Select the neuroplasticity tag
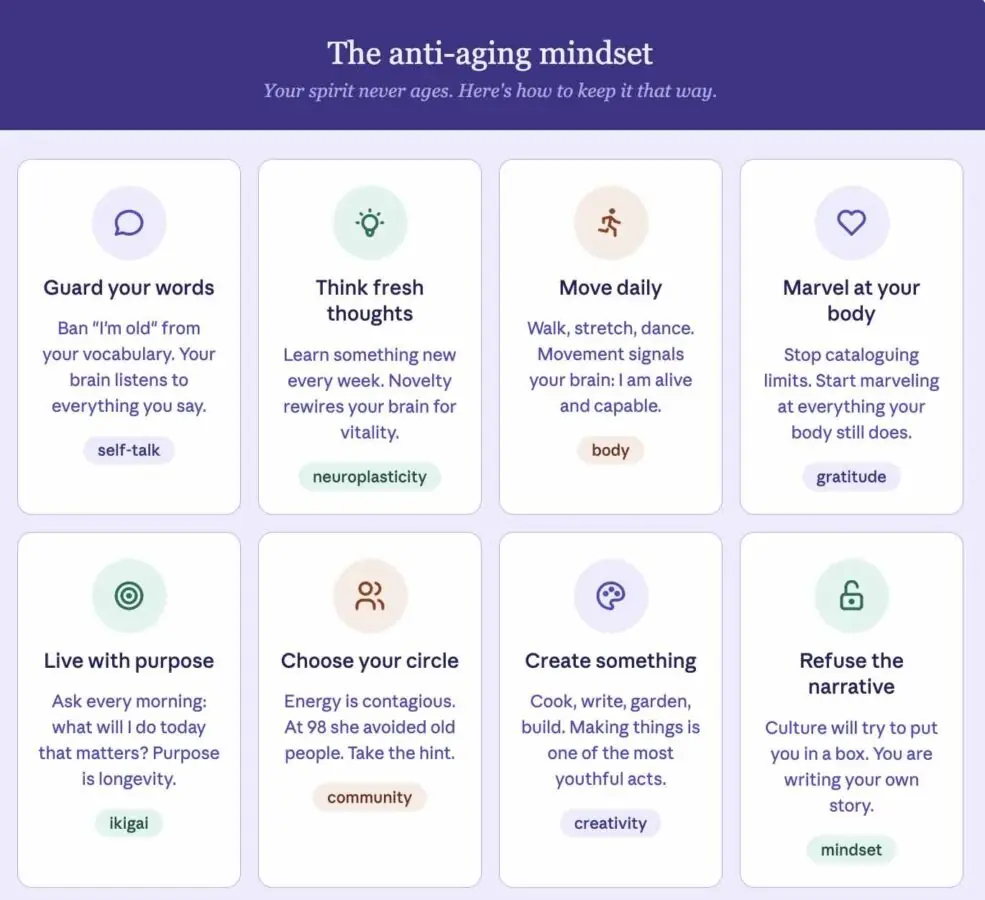Image resolution: width=985 pixels, height=900 pixels. click(x=370, y=477)
